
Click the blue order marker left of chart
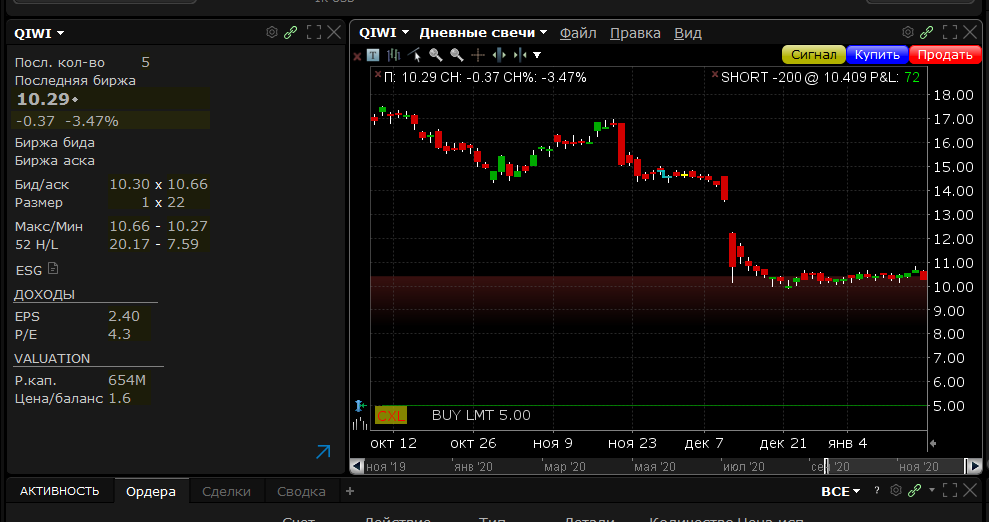tap(360, 405)
